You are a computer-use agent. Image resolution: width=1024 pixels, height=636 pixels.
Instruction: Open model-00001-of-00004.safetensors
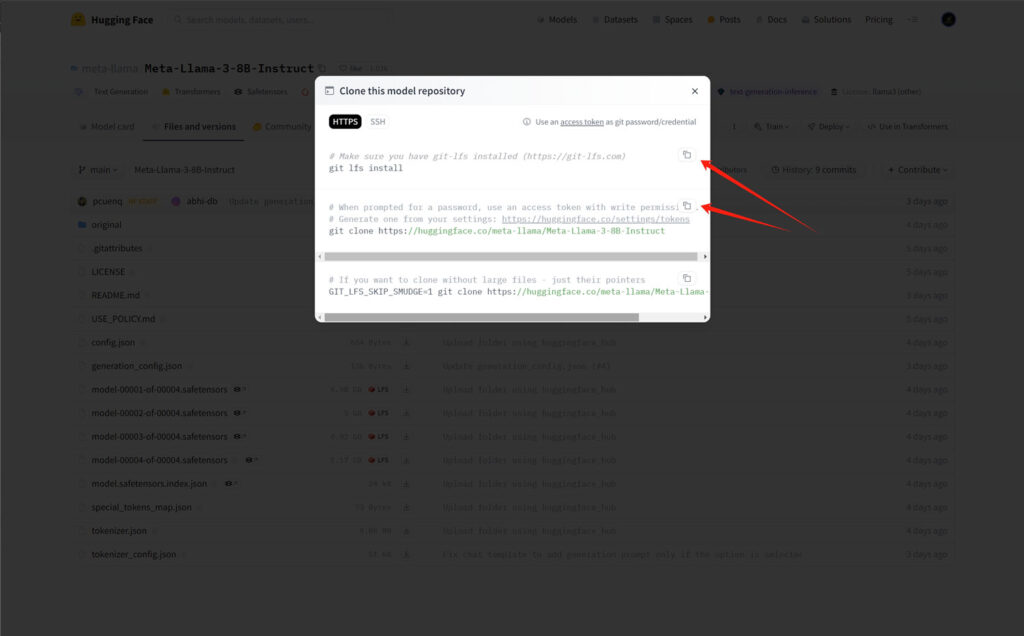tap(159, 389)
